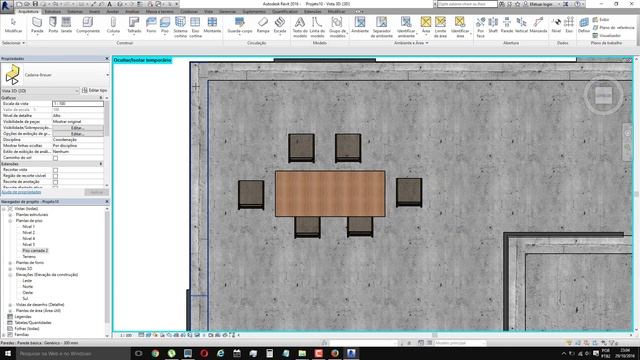The height and width of the screenshot is (360, 640).
Task: Open the Cadeira Breuer type selector dropdown
Action: point(107,75)
